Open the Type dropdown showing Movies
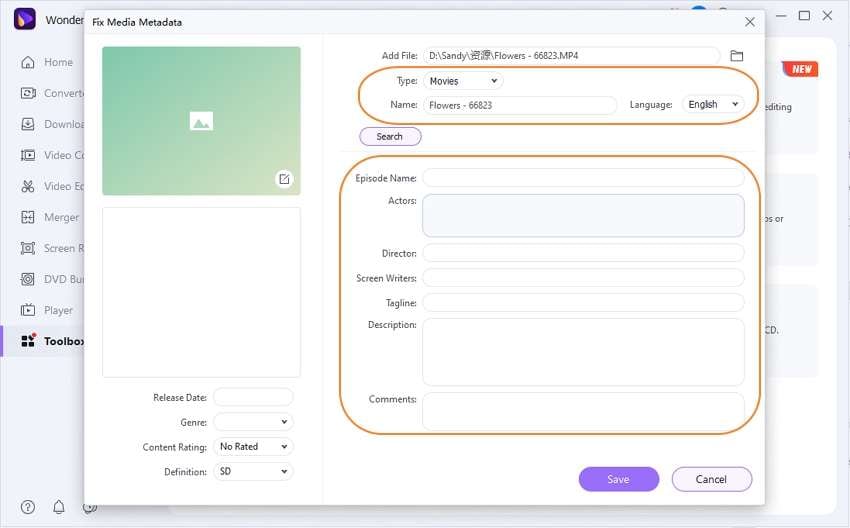 463,81
